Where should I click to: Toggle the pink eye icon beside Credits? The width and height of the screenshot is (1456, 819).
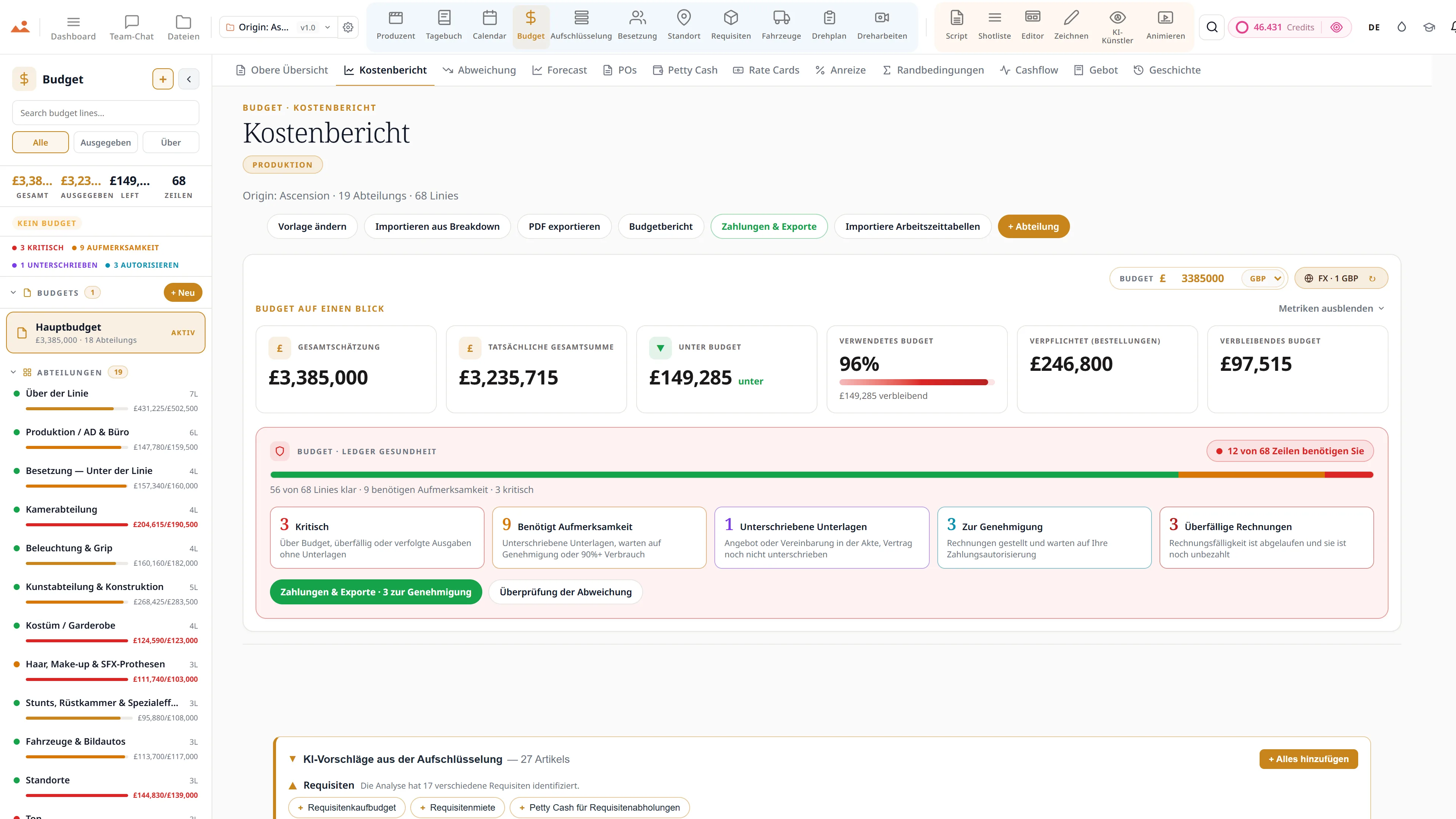pos(1336,27)
